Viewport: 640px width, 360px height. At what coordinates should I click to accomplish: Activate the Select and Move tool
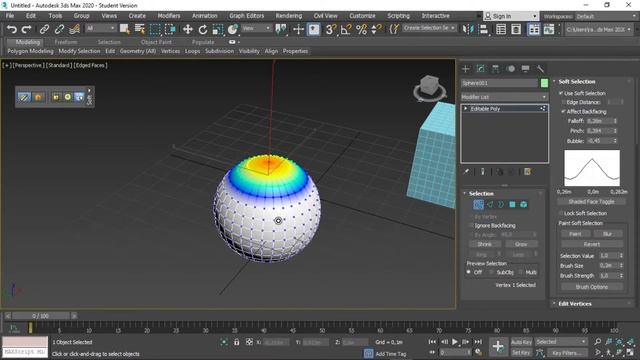(187, 29)
